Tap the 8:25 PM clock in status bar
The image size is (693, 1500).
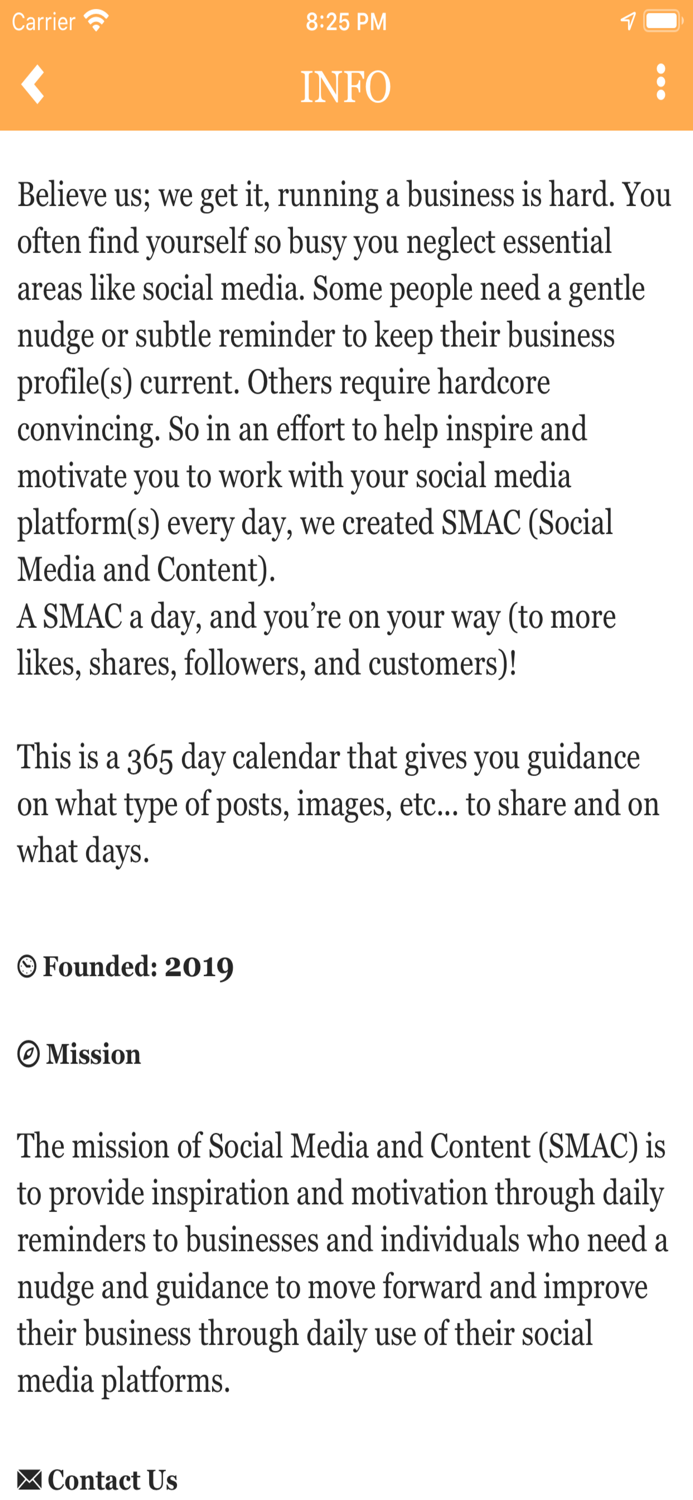(346, 20)
